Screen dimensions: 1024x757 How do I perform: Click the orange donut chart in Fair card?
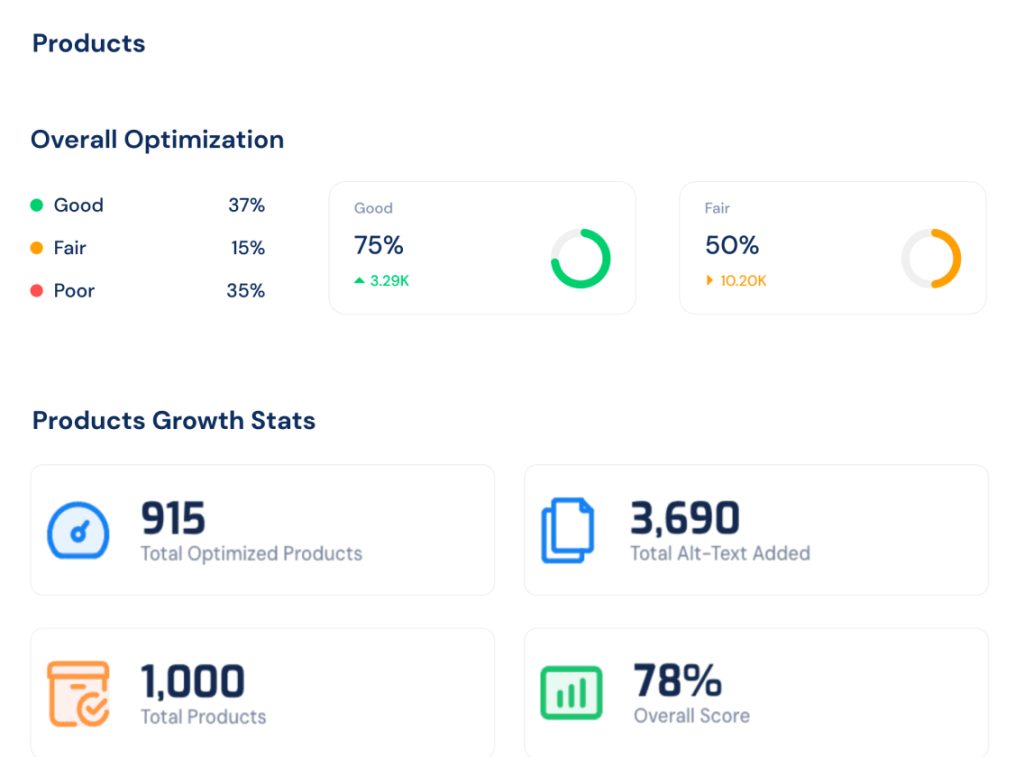(931, 259)
